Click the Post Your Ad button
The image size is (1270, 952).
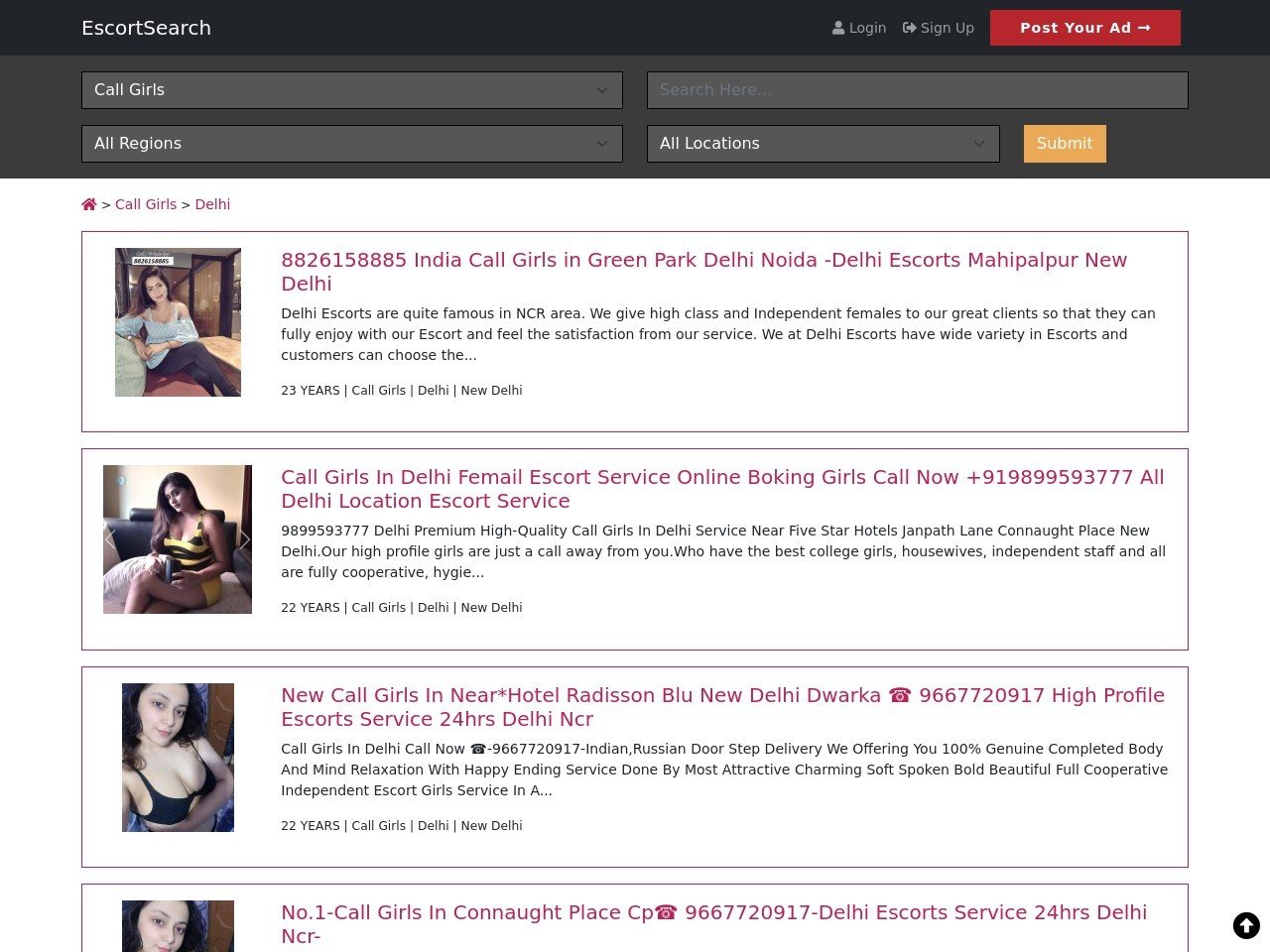[x=1084, y=28]
